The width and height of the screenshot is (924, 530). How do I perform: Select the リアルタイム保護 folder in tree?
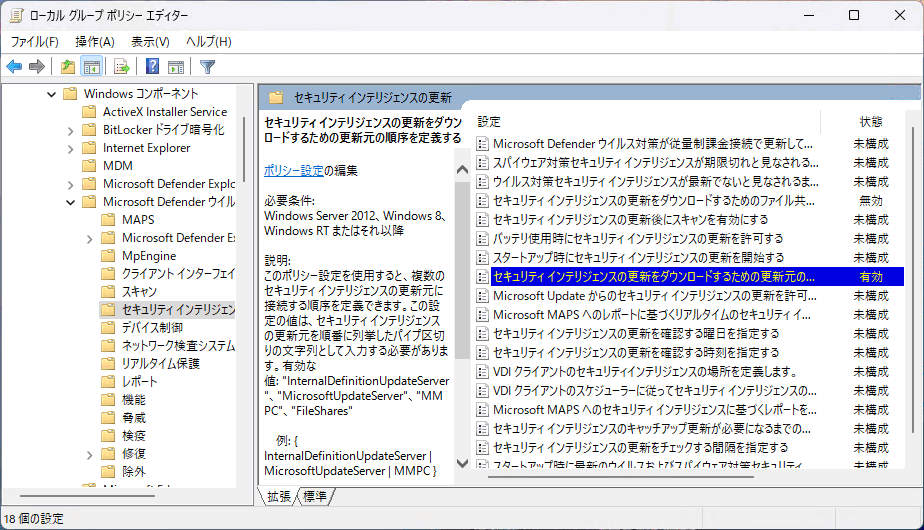pos(160,364)
